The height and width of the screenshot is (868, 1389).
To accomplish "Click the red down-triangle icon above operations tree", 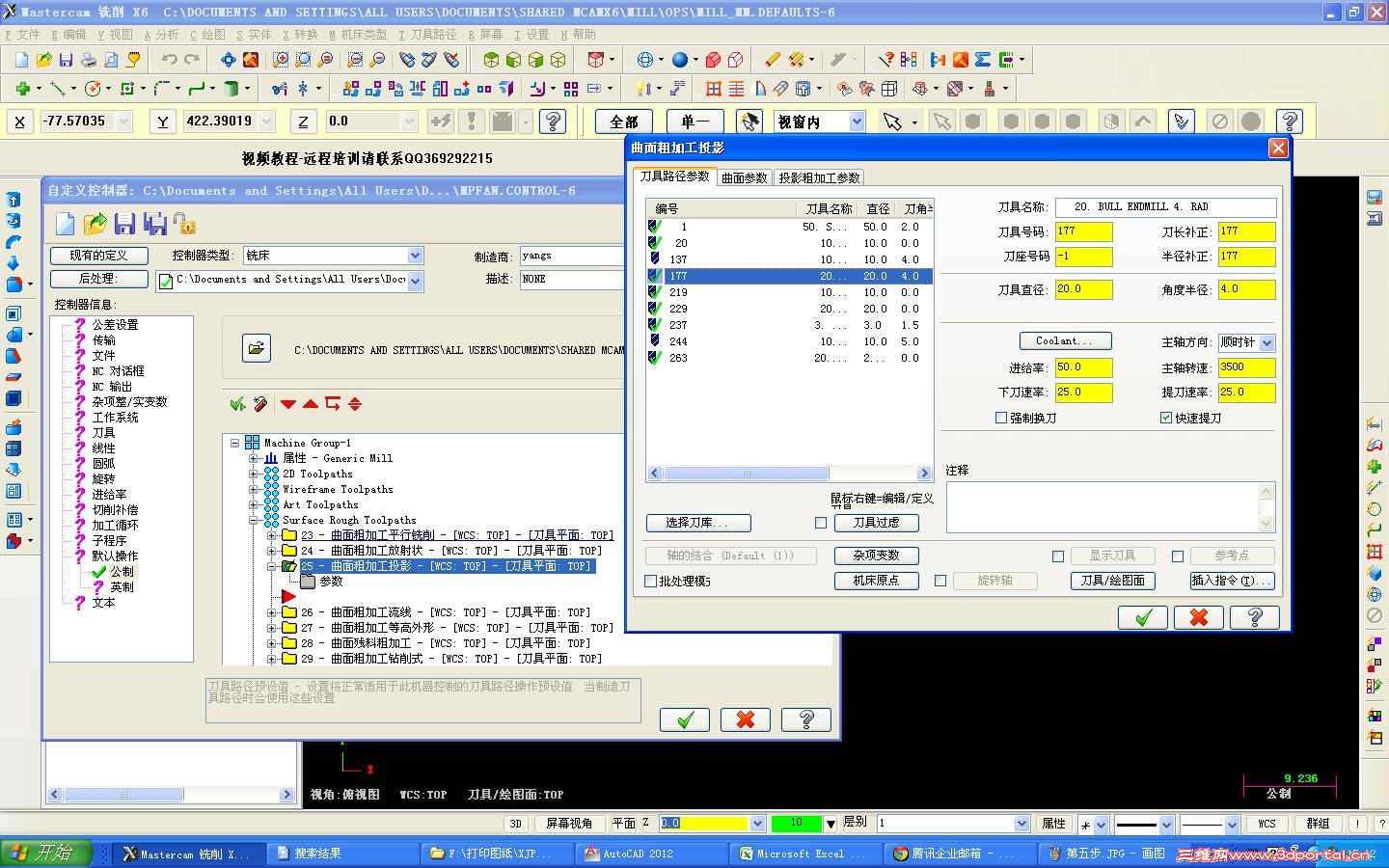I will 288,404.
